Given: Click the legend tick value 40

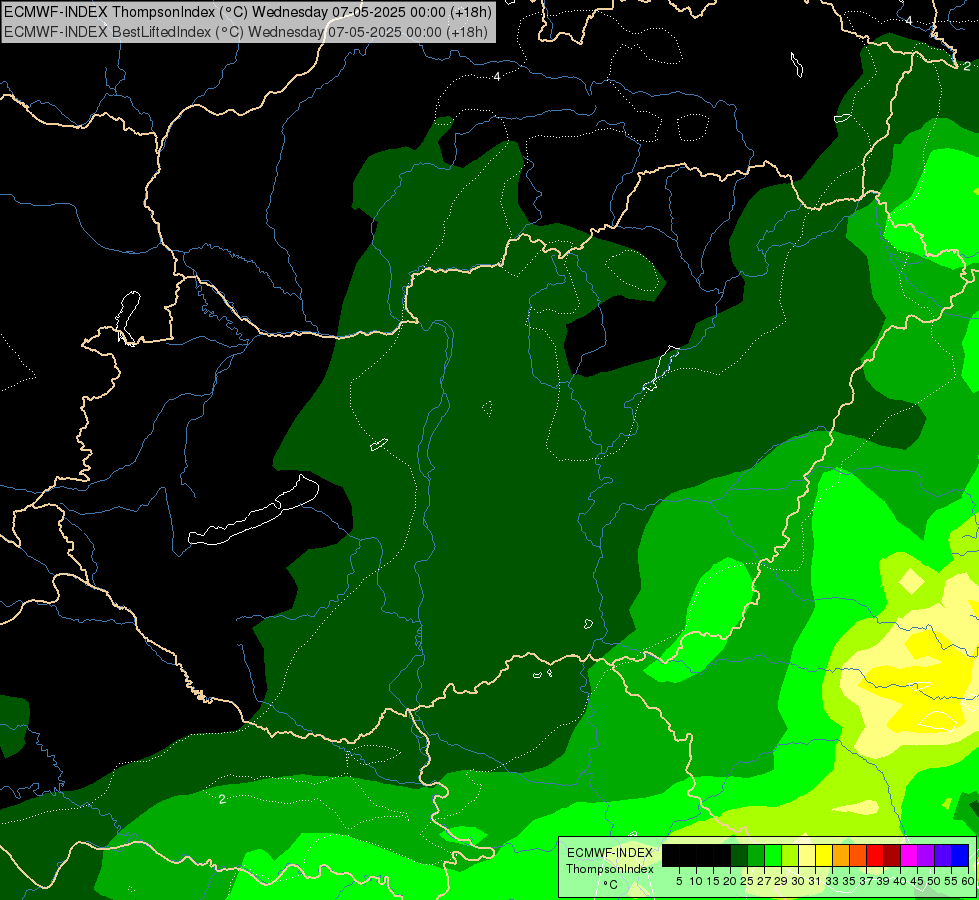Looking at the screenshot, I should point(900,881).
